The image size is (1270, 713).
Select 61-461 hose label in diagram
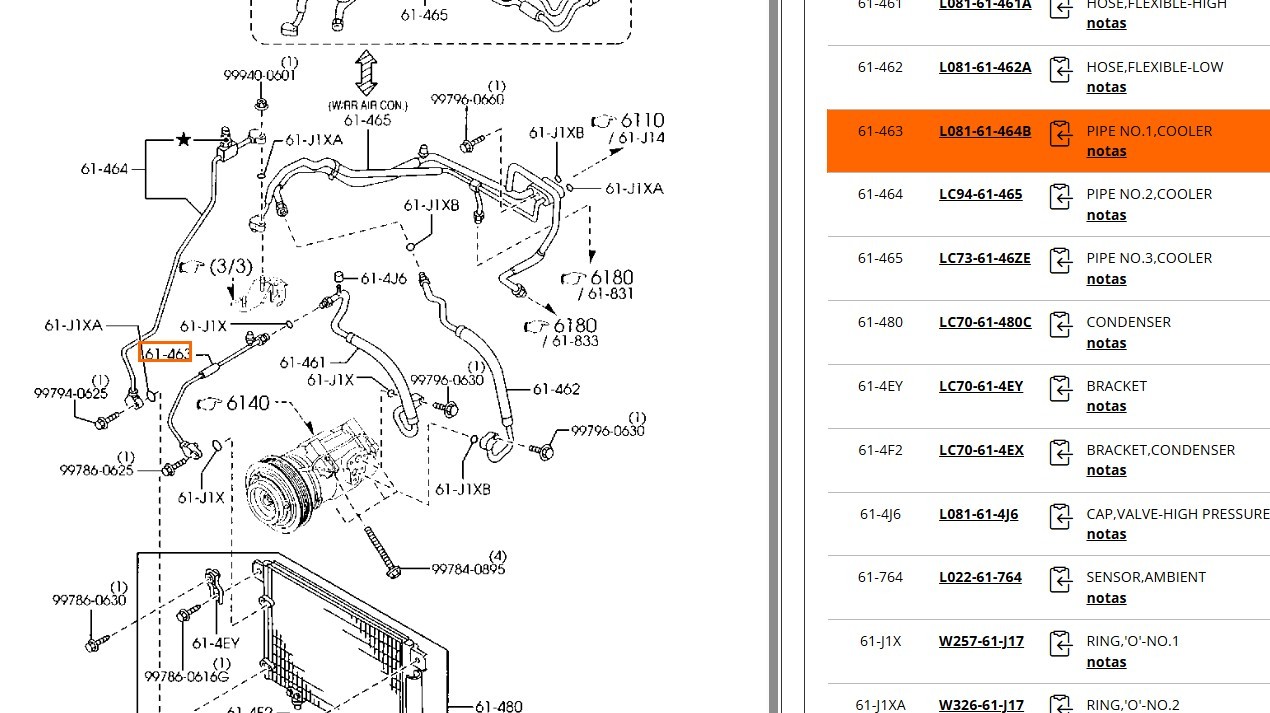click(303, 363)
